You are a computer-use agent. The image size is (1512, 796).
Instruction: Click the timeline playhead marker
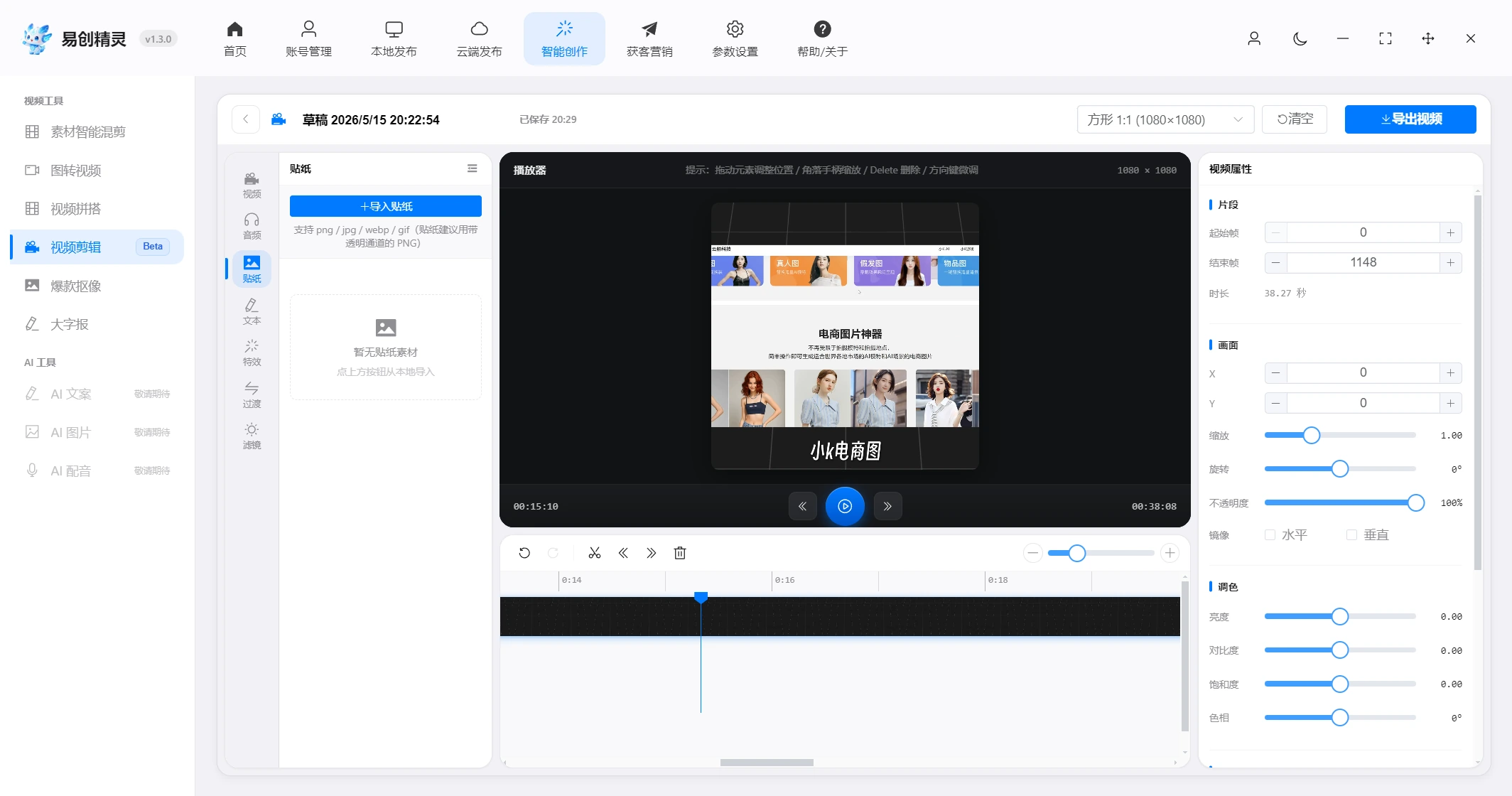point(701,597)
